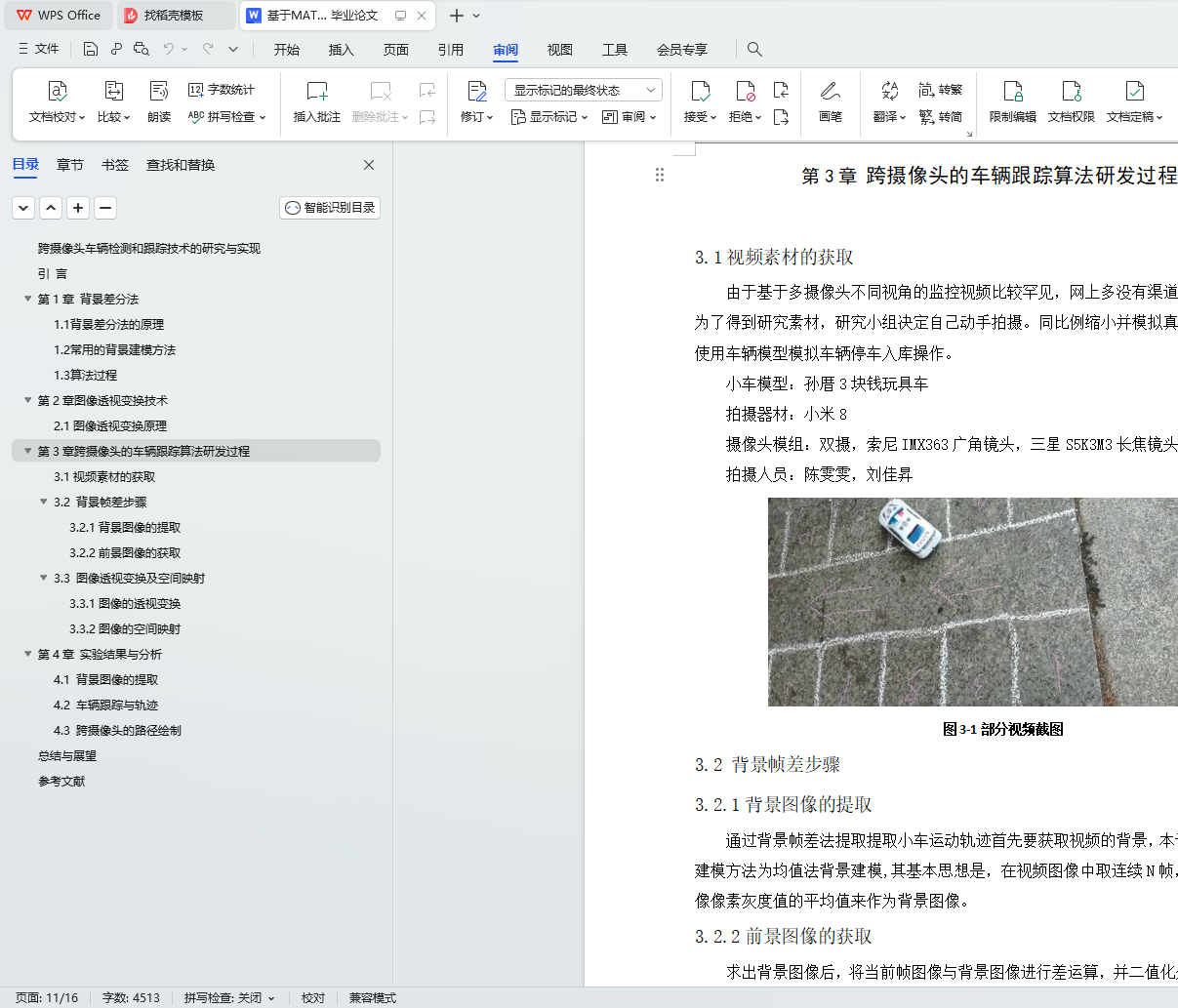This screenshot has width=1178, height=1008.
Task: Click 转简 convert to simplified Chinese
Action: click(x=941, y=117)
